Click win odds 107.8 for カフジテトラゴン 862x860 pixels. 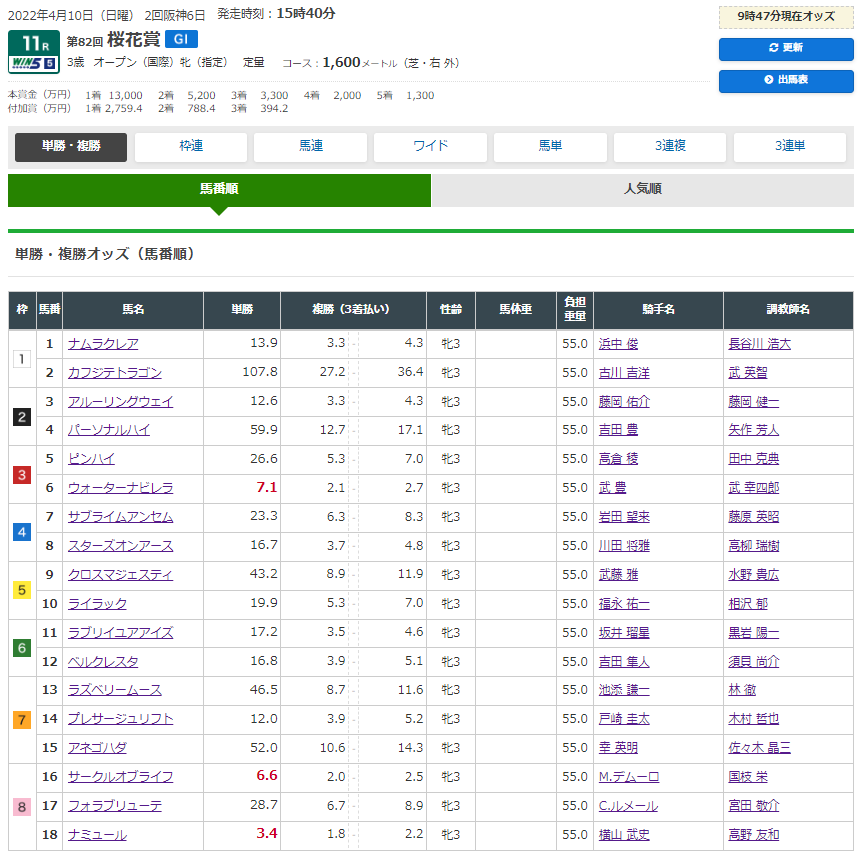tap(260, 372)
